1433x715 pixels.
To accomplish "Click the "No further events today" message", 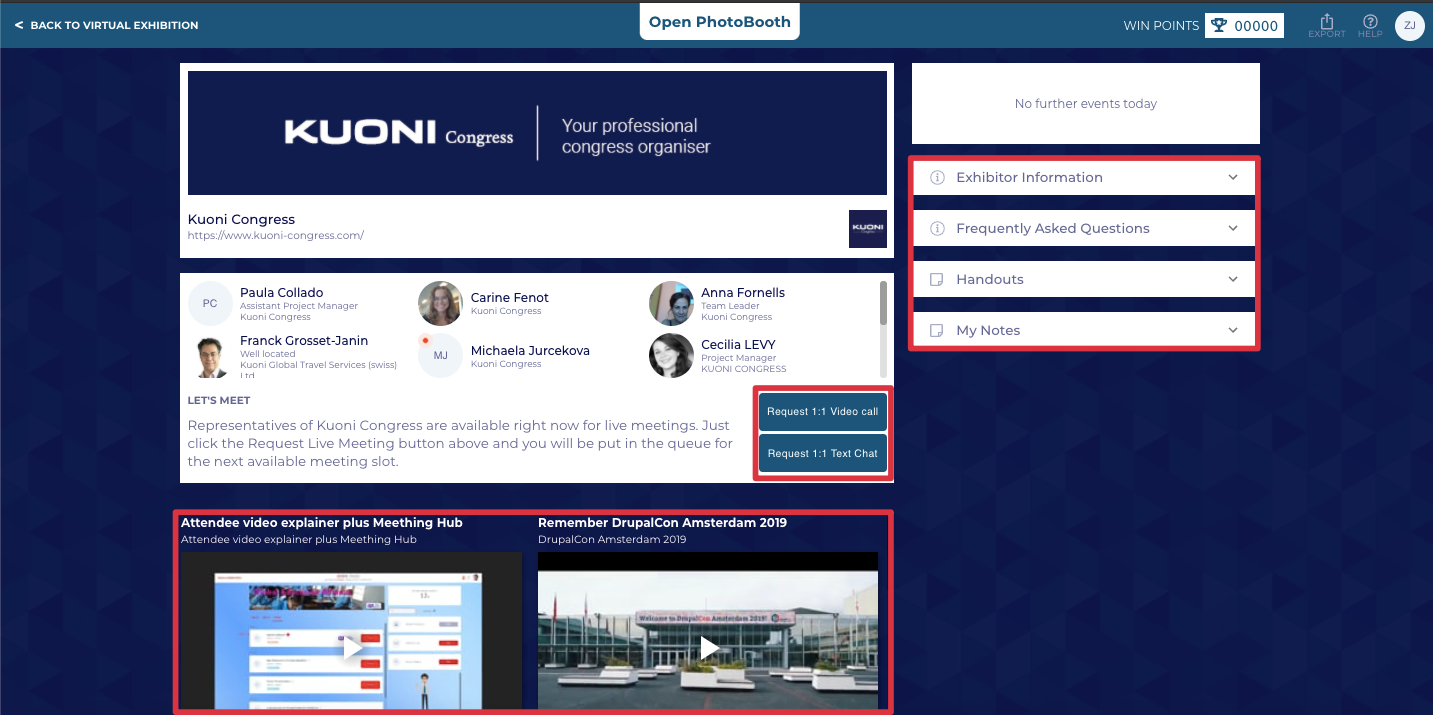I will (x=1085, y=104).
